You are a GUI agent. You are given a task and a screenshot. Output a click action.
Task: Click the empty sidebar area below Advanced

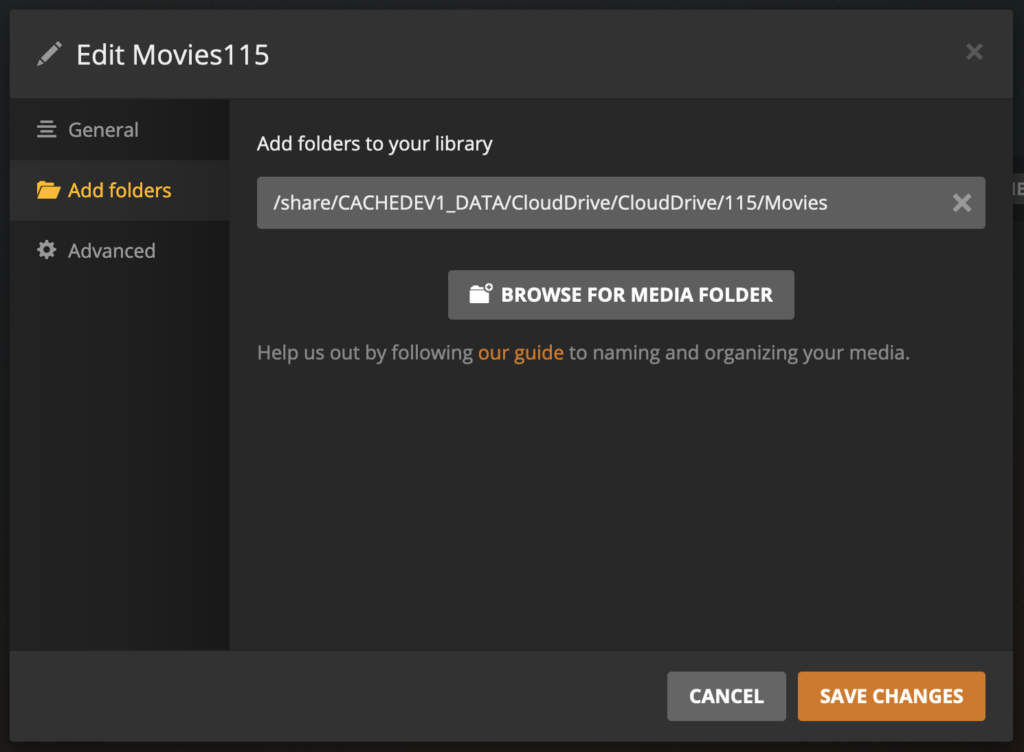coord(119,450)
